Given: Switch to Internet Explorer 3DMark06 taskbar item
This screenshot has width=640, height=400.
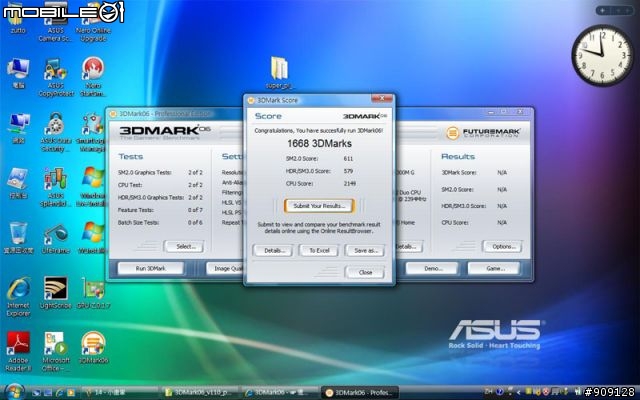Looking at the screenshot, I should click(x=279, y=393).
